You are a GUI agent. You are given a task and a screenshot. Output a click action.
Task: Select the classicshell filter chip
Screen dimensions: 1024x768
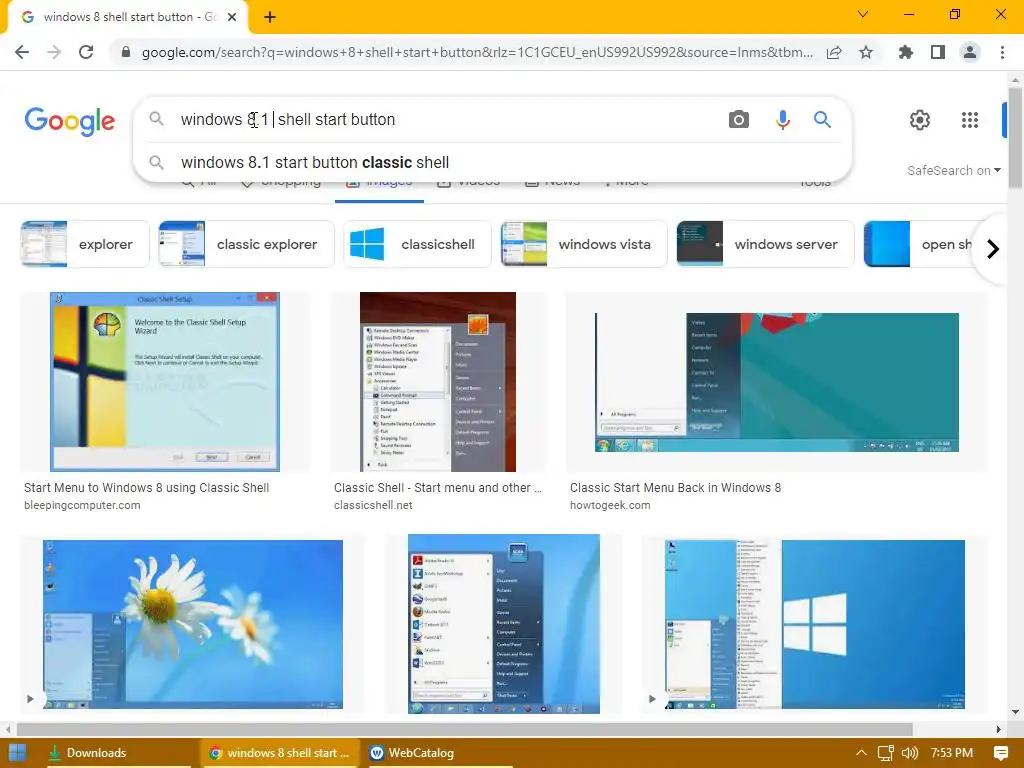(x=417, y=244)
